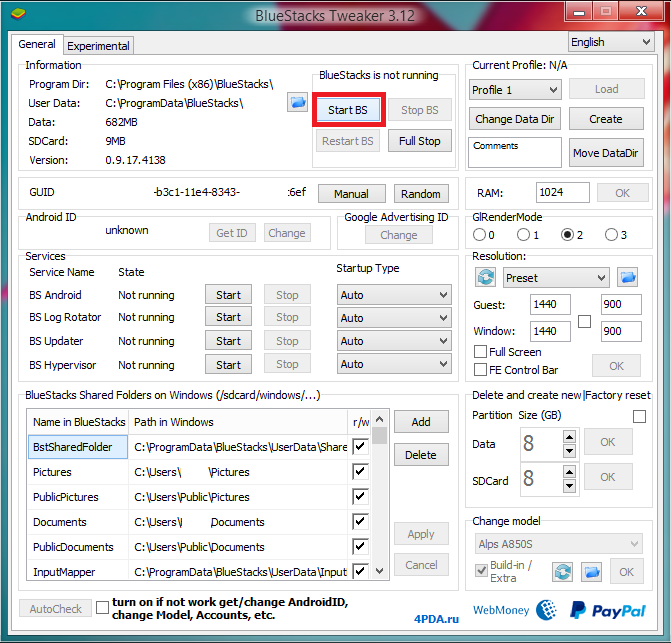
Task: Select GlRenderMode option 0
Action: [479, 235]
